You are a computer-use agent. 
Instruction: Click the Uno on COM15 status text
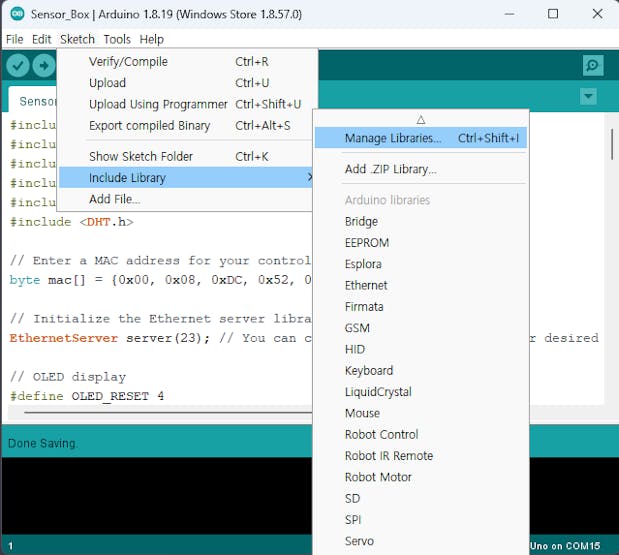pos(565,546)
